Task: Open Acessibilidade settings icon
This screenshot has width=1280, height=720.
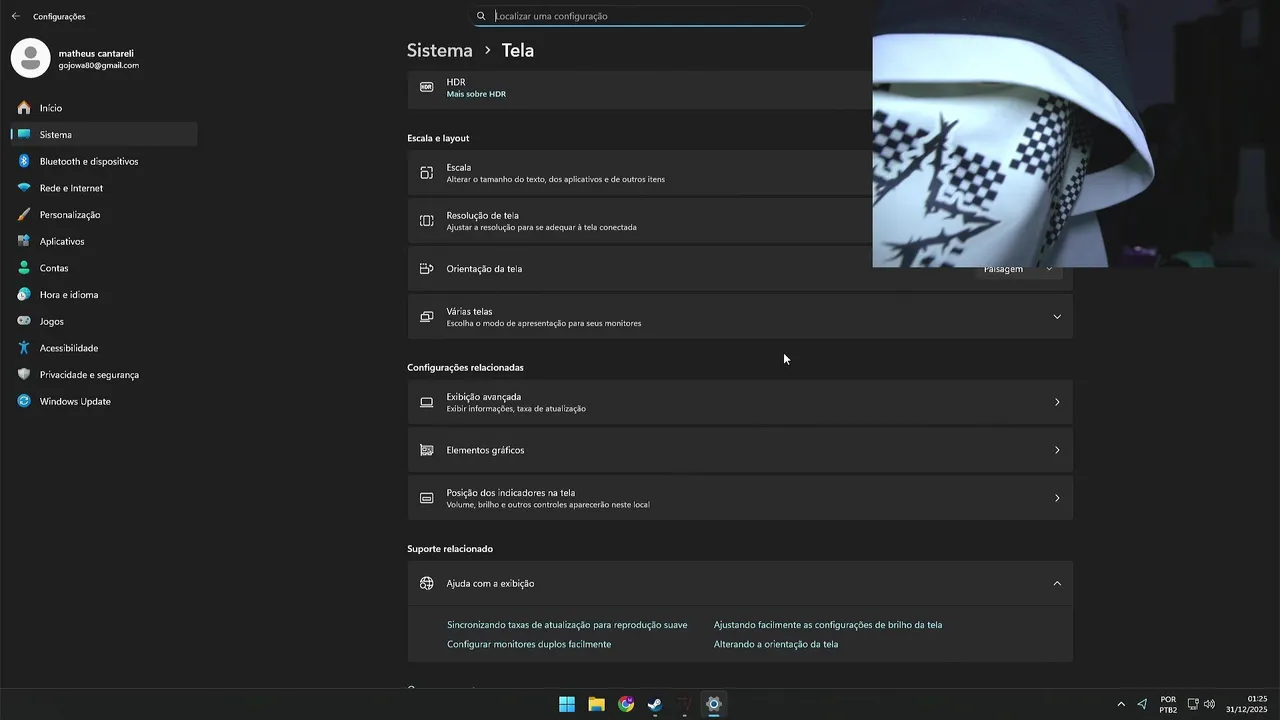Action: (24, 348)
